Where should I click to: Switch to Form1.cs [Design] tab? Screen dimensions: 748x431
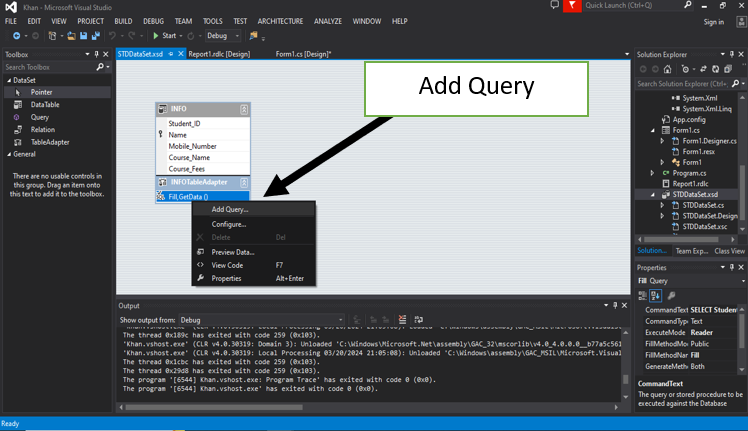click(x=303, y=54)
